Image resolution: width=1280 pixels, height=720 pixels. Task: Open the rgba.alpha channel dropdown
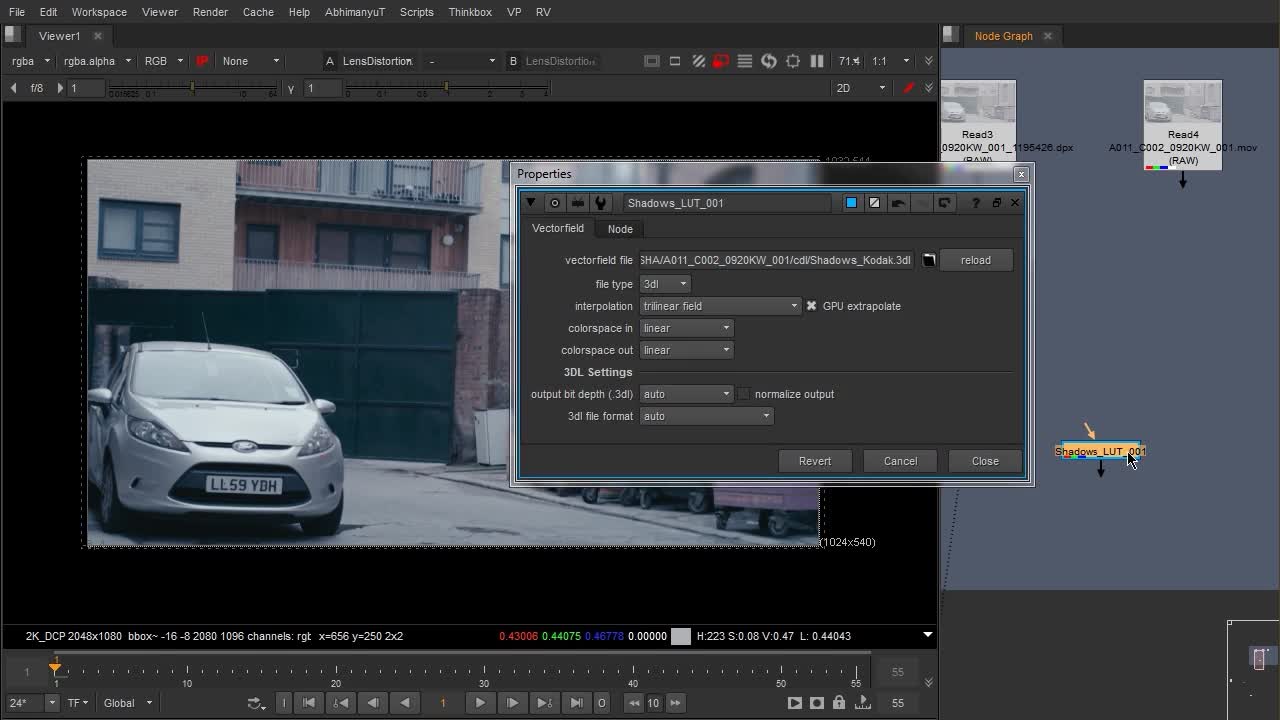(97, 61)
